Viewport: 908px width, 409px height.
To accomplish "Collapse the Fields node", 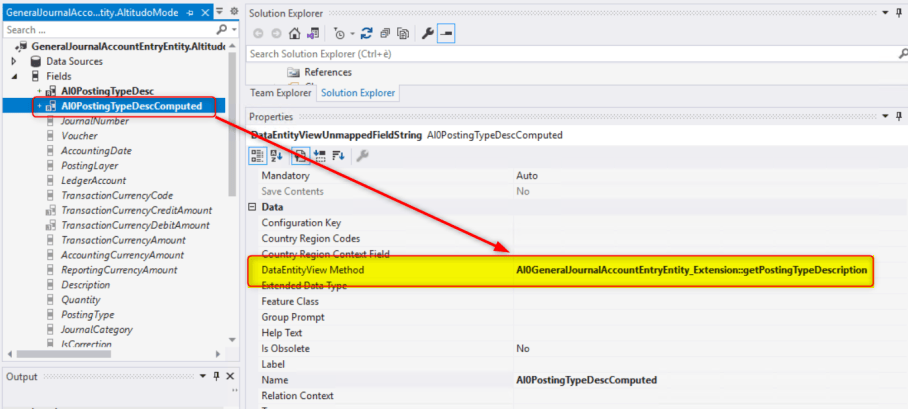I will tap(13, 76).
